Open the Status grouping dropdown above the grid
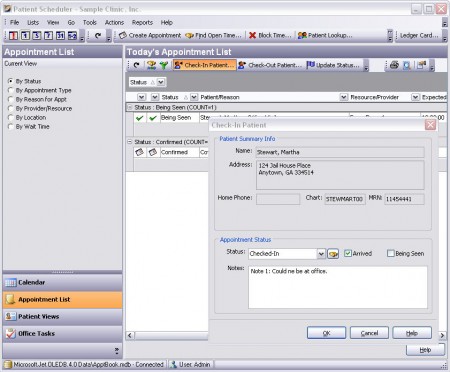The width and height of the screenshot is (450, 372). [x=161, y=82]
